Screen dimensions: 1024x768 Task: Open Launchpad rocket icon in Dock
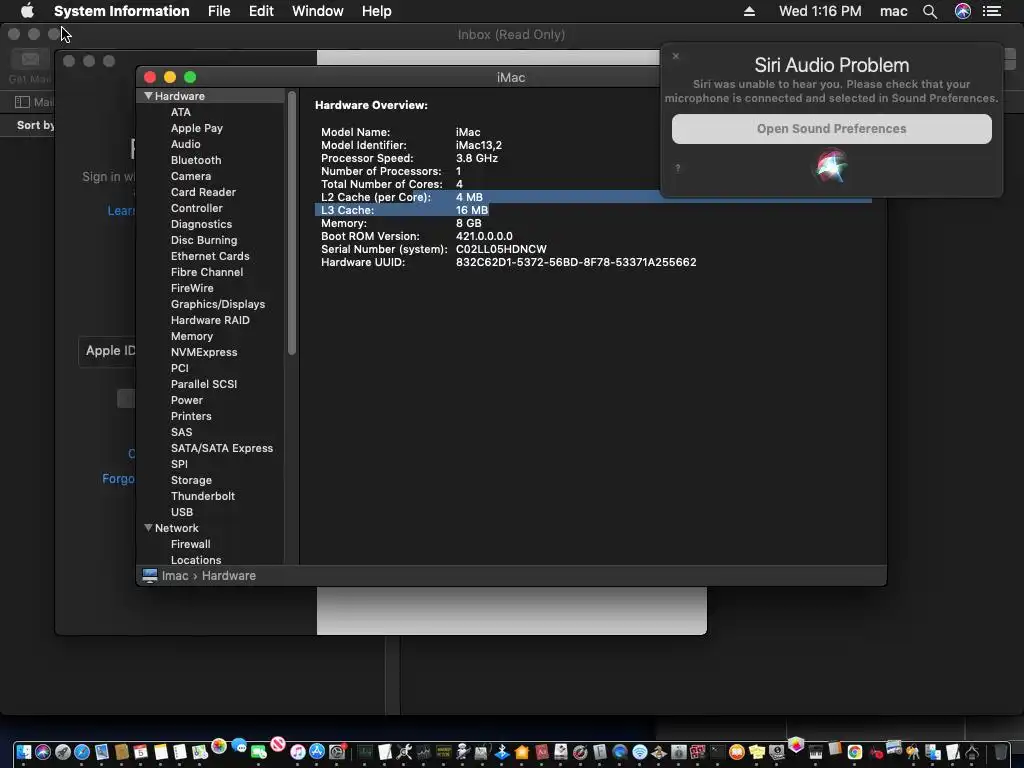63,752
